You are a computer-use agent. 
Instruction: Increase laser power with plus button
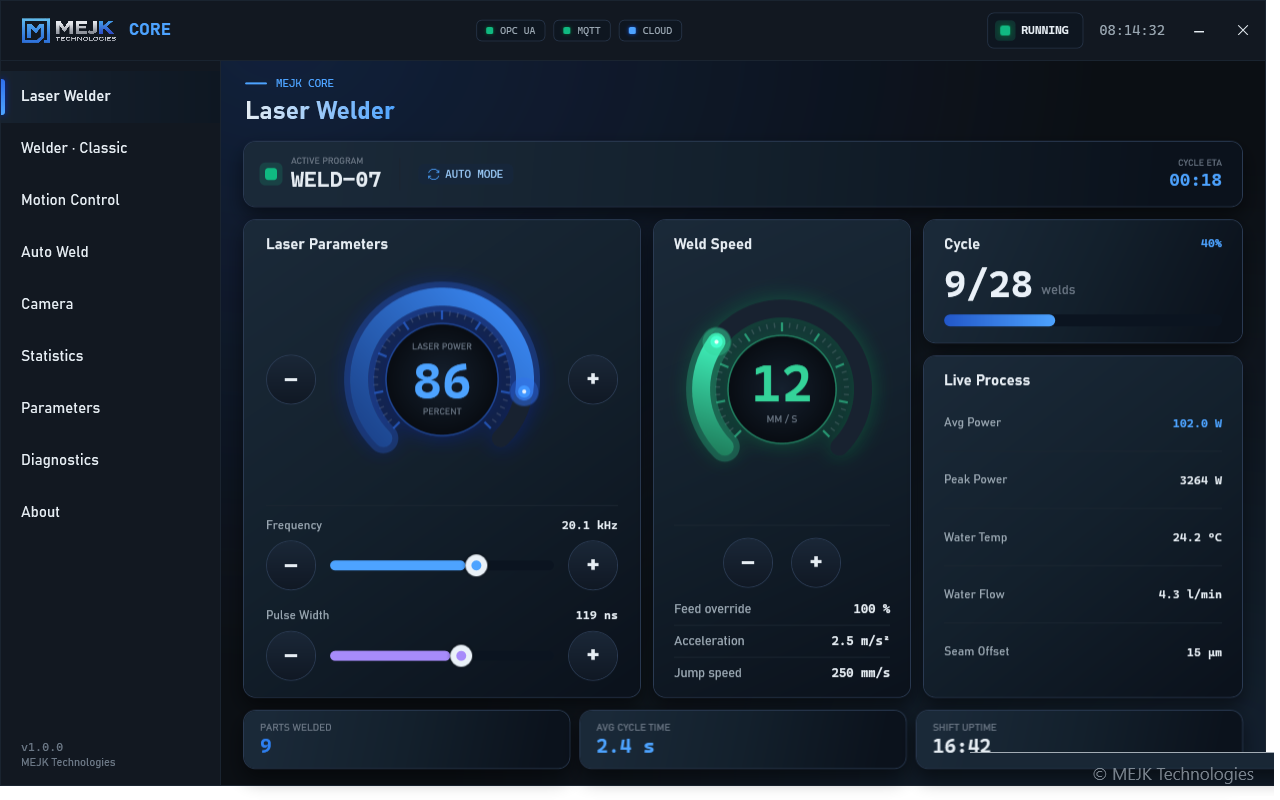[x=593, y=380]
